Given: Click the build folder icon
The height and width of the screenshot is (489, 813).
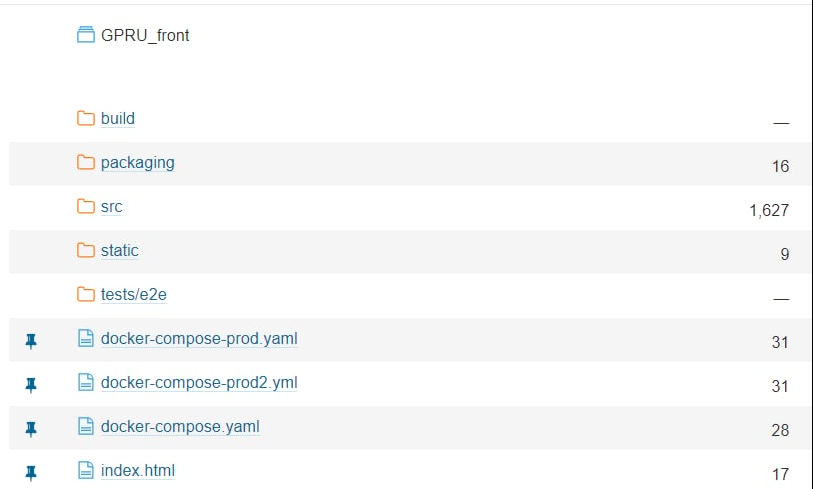Looking at the screenshot, I should coord(86,118).
